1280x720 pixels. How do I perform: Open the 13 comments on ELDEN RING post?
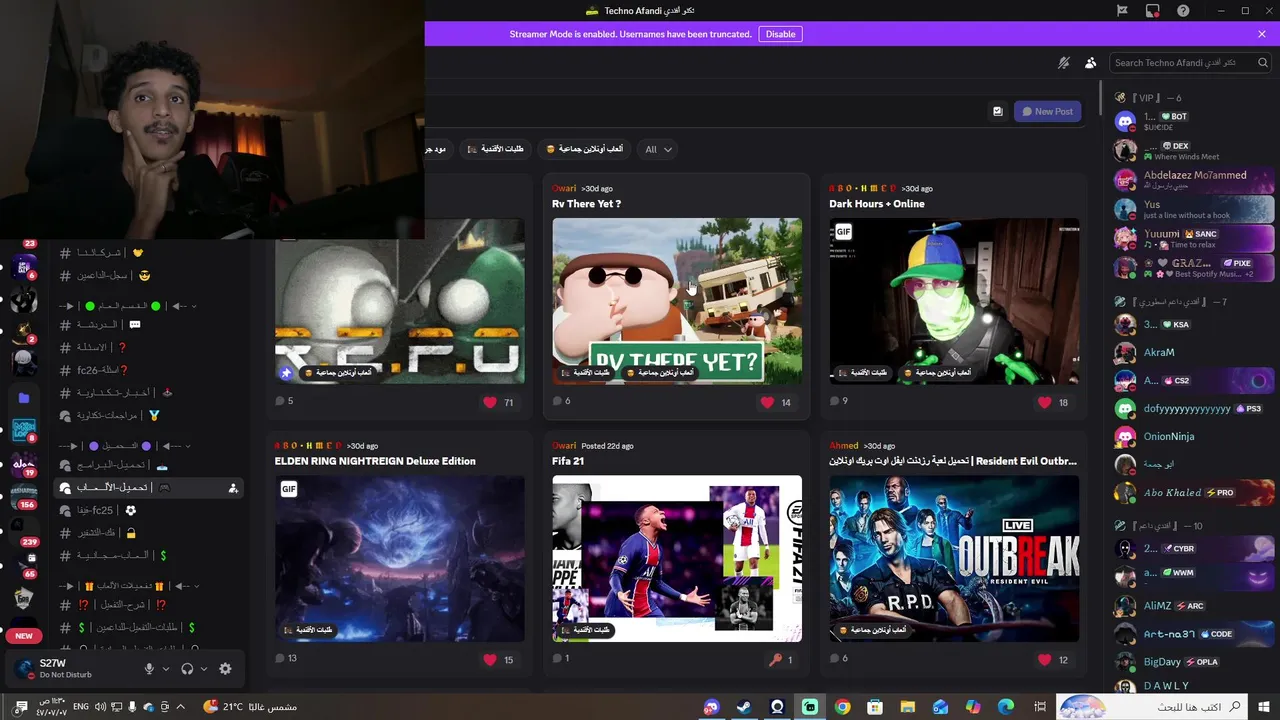[x=286, y=658]
